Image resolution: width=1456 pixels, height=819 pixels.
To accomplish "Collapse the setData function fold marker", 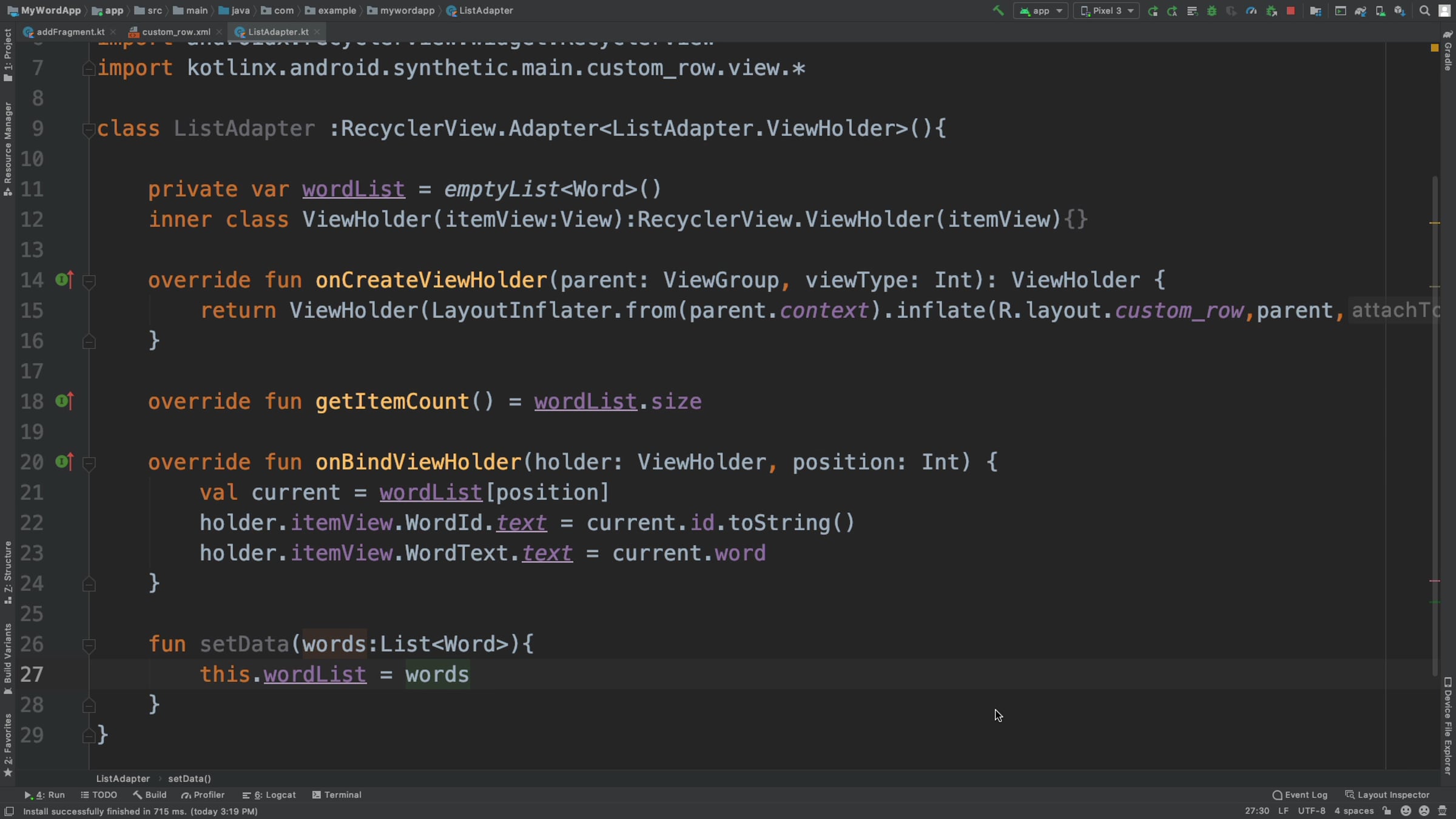I will pyautogui.click(x=89, y=644).
